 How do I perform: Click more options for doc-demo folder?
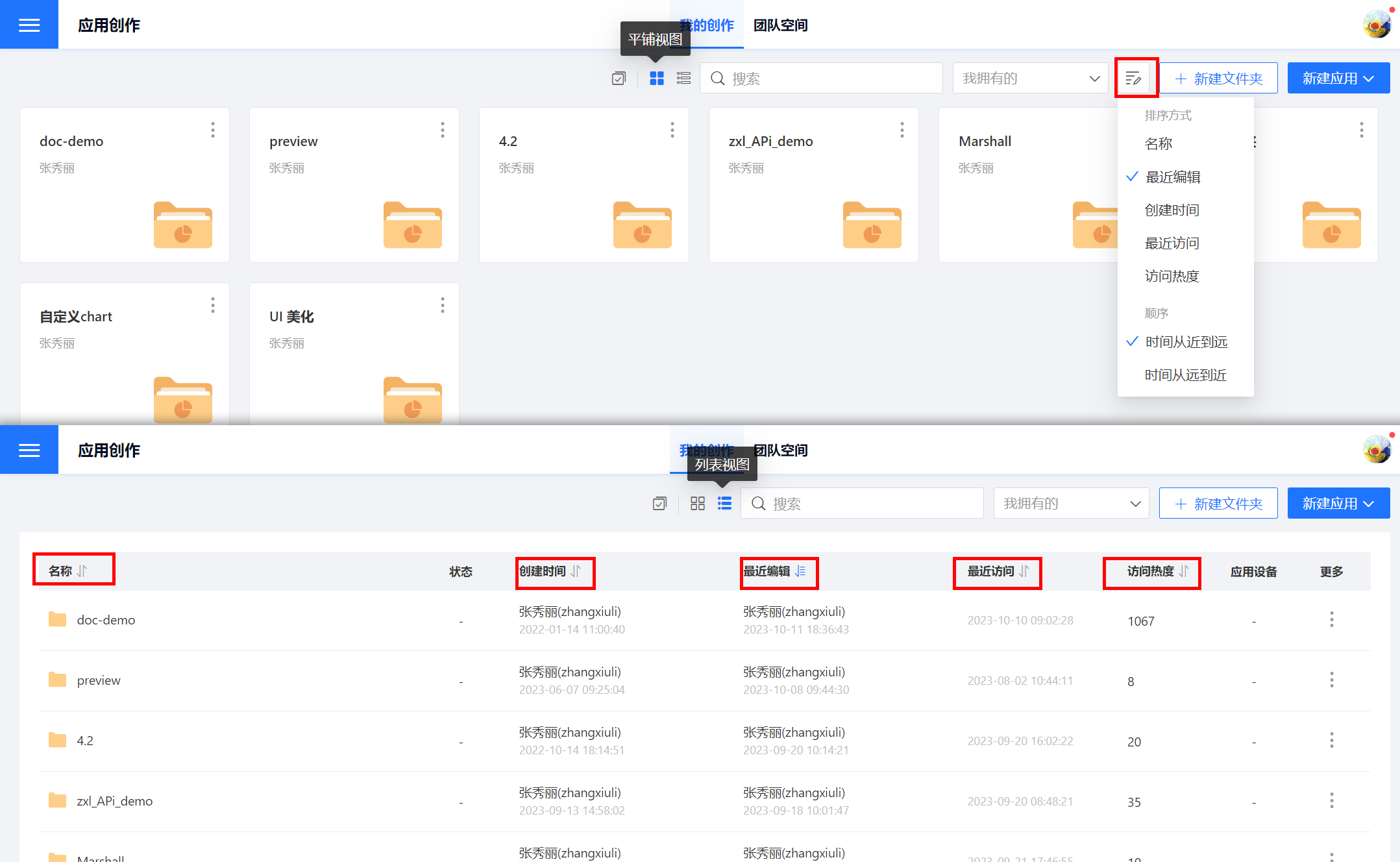[212, 130]
